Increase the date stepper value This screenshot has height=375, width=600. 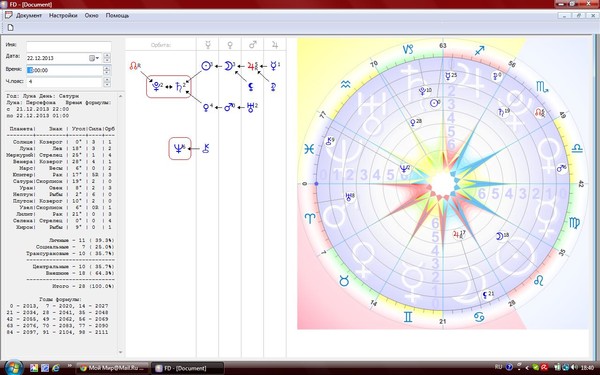click(x=107, y=56)
